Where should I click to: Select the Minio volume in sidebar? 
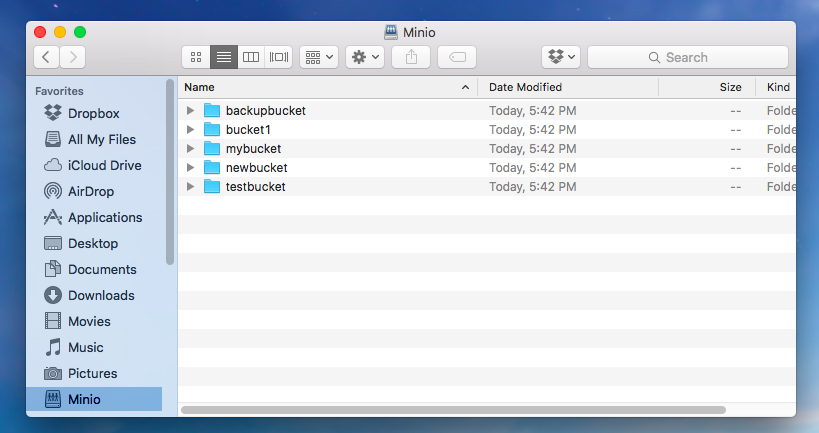84,399
